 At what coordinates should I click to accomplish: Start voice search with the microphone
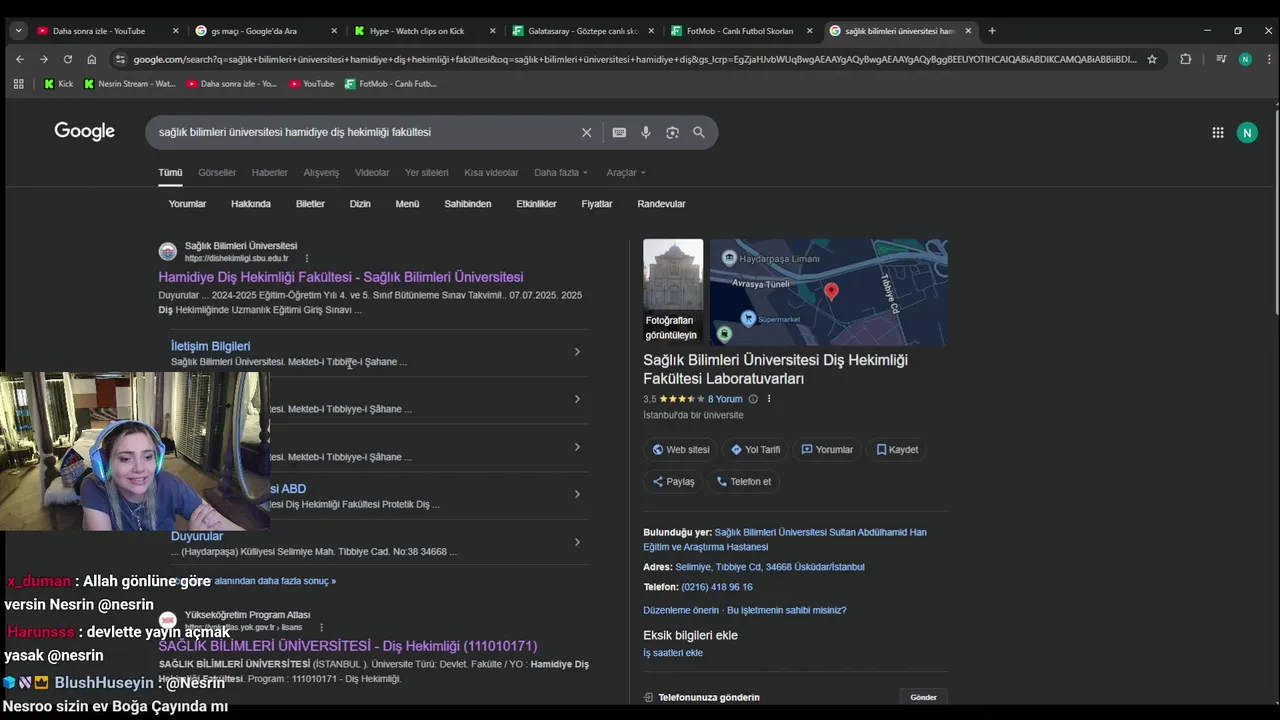coord(646,132)
